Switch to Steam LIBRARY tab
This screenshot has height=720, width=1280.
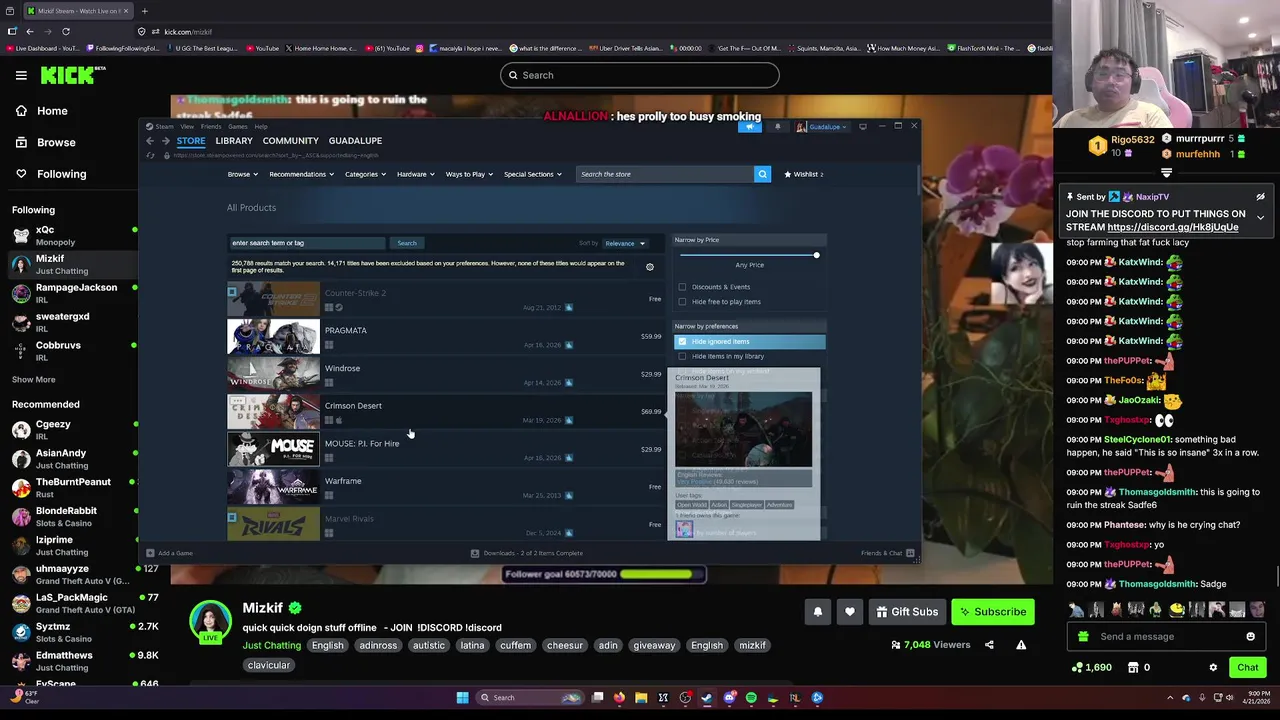(234, 141)
